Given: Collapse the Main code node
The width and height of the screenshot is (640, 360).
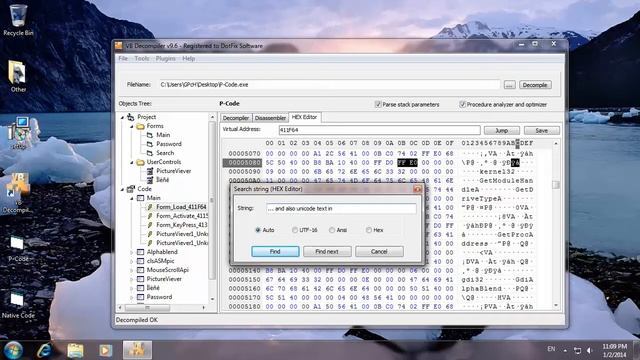Looking at the screenshot, I should (x=131, y=198).
